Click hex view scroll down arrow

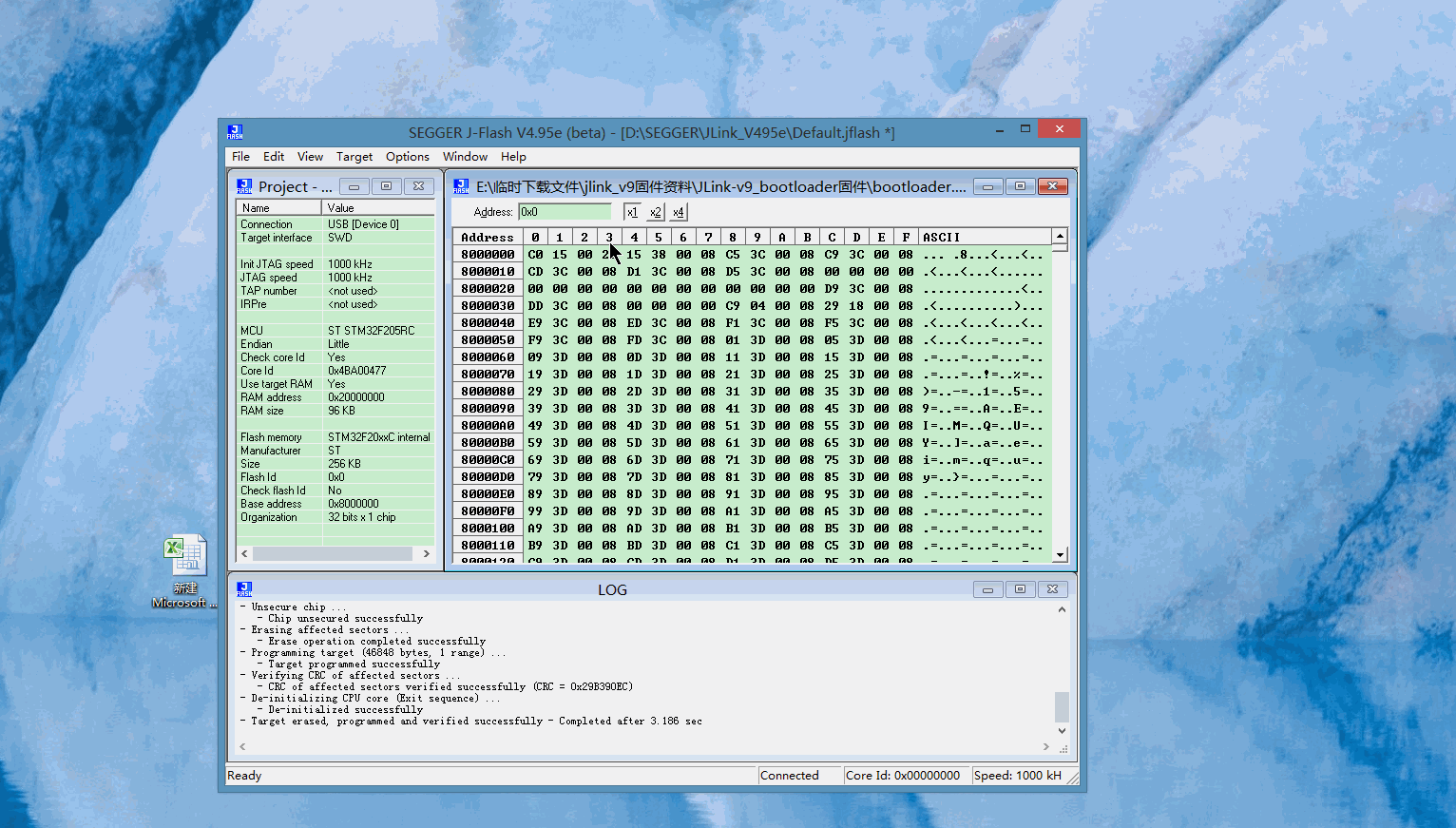[x=1060, y=553]
